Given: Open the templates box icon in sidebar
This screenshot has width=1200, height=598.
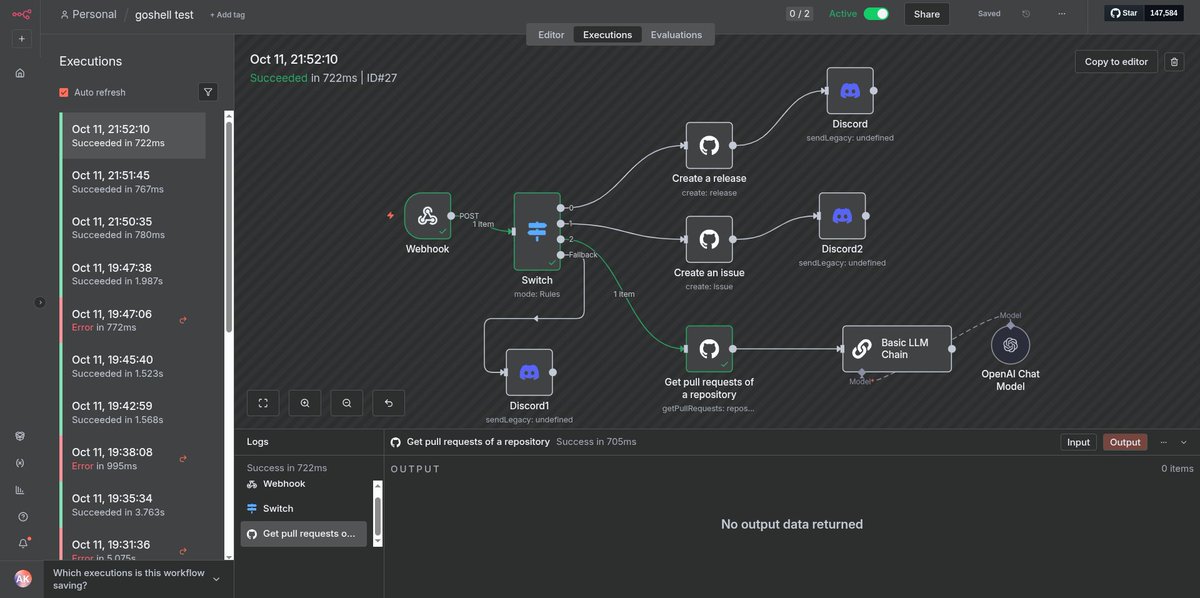Looking at the screenshot, I should [20, 436].
